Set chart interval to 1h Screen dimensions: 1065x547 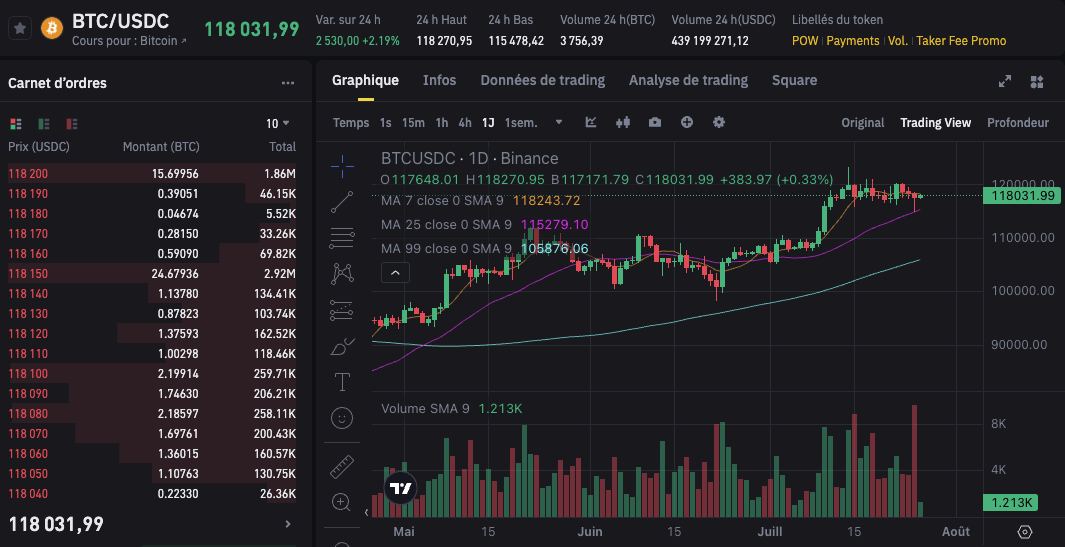point(441,123)
